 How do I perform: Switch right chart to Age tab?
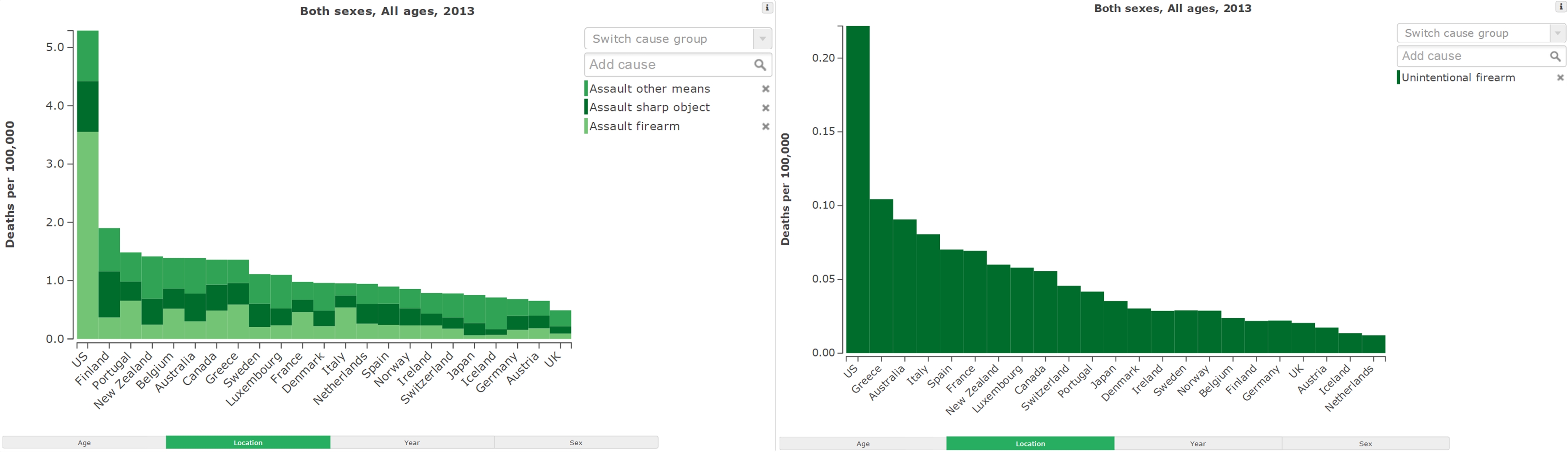coord(863,444)
